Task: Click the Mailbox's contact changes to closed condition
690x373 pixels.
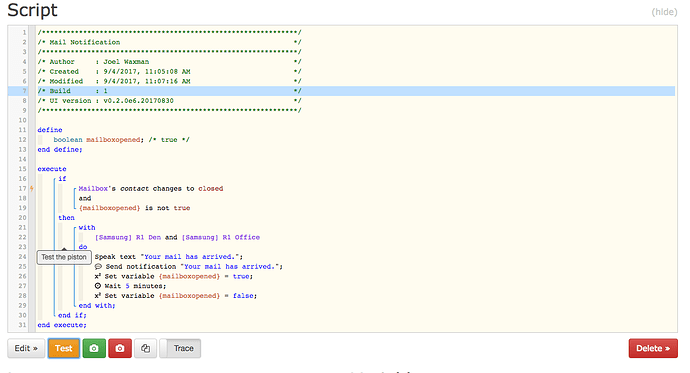Action: click(151, 189)
